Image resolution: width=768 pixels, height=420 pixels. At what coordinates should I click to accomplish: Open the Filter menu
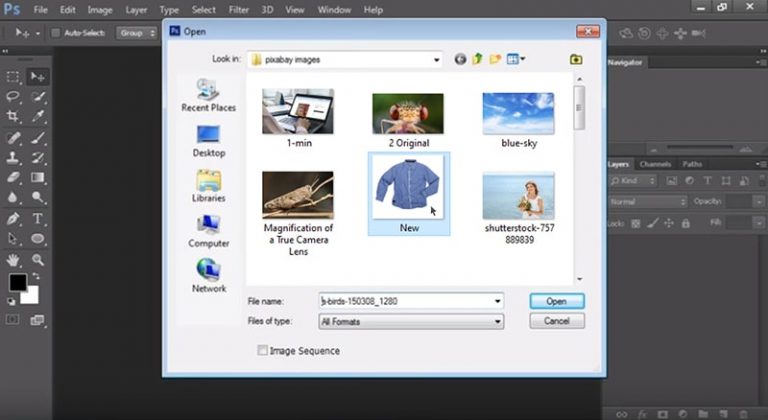pos(238,10)
